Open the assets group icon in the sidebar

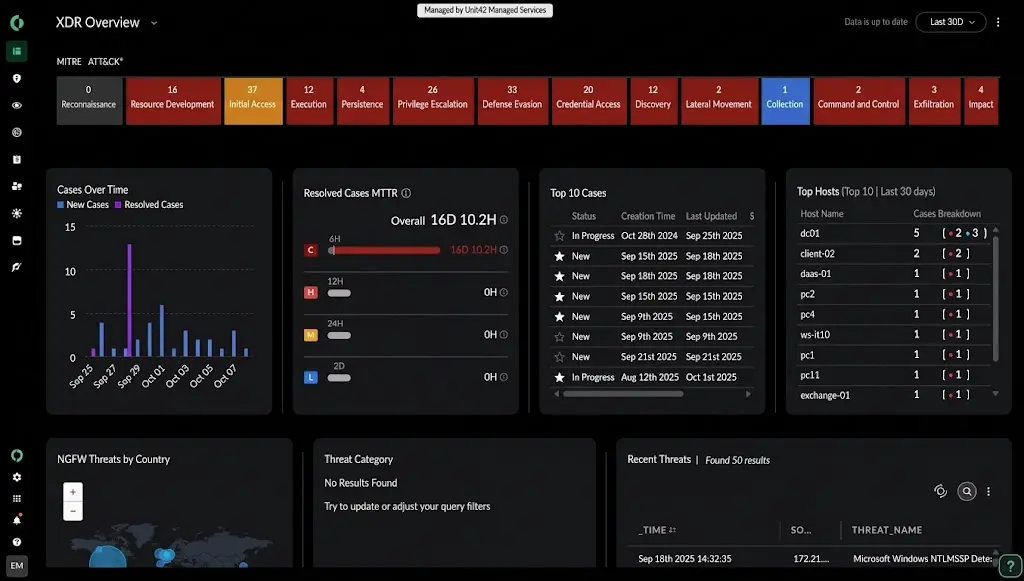pyautogui.click(x=17, y=186)
